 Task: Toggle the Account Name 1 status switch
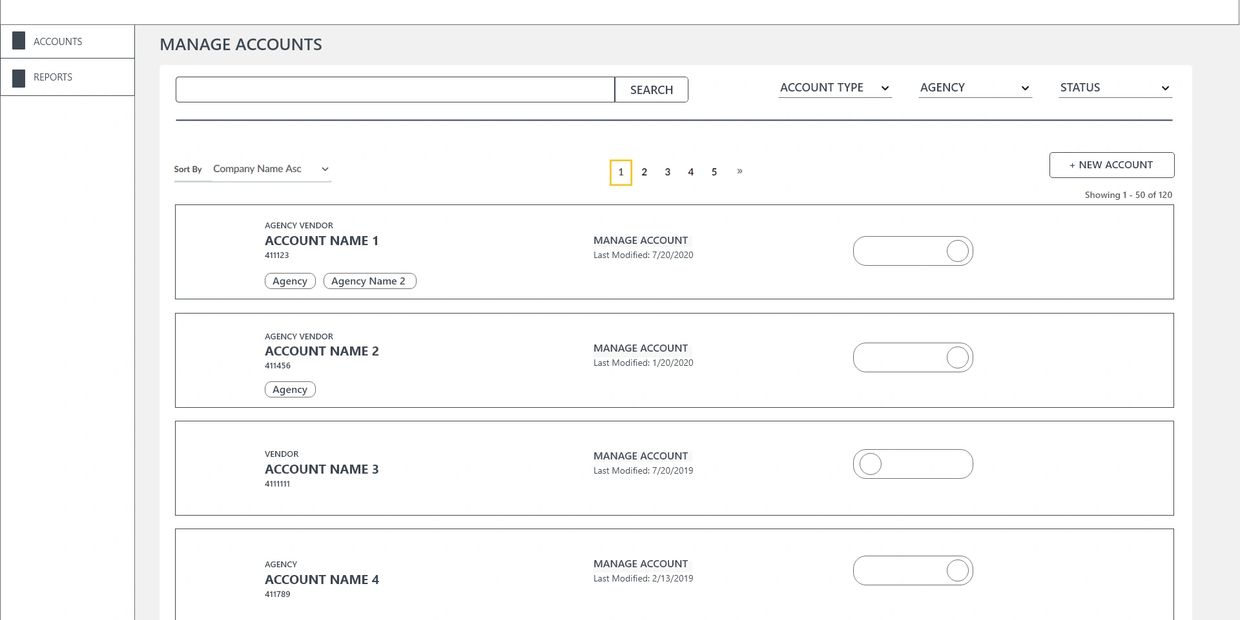912,251
